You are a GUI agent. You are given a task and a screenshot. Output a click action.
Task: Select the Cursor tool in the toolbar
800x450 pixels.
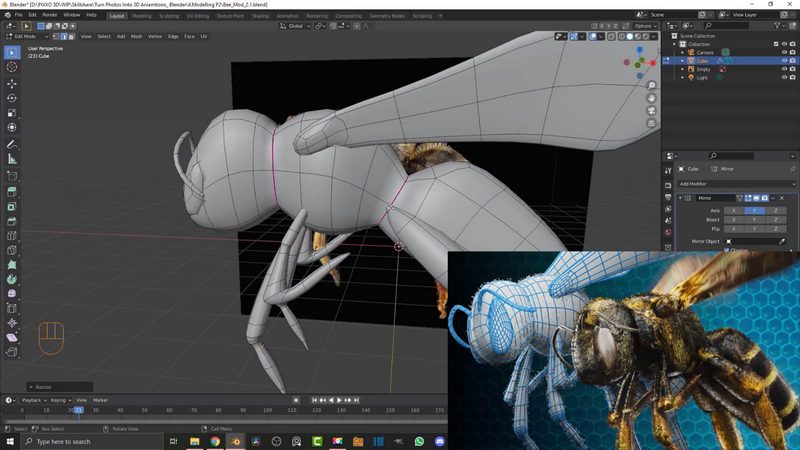tap(12, 67)
